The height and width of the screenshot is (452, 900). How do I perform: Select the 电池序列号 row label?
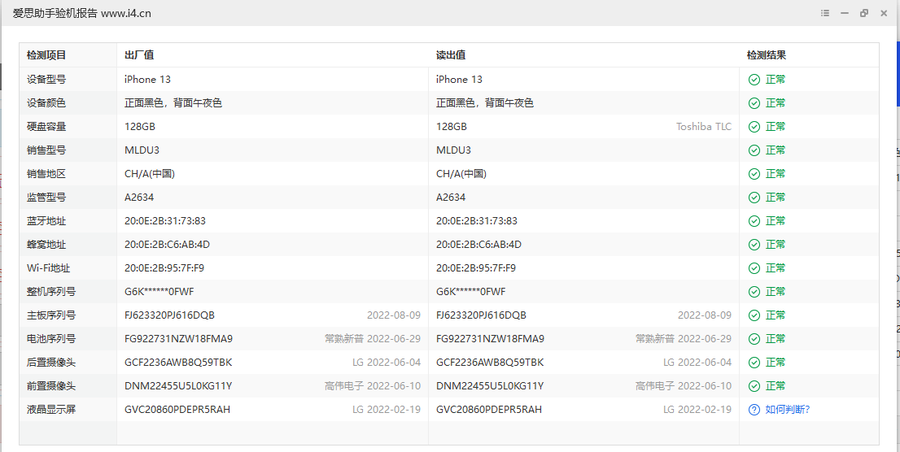click(51, 338)
